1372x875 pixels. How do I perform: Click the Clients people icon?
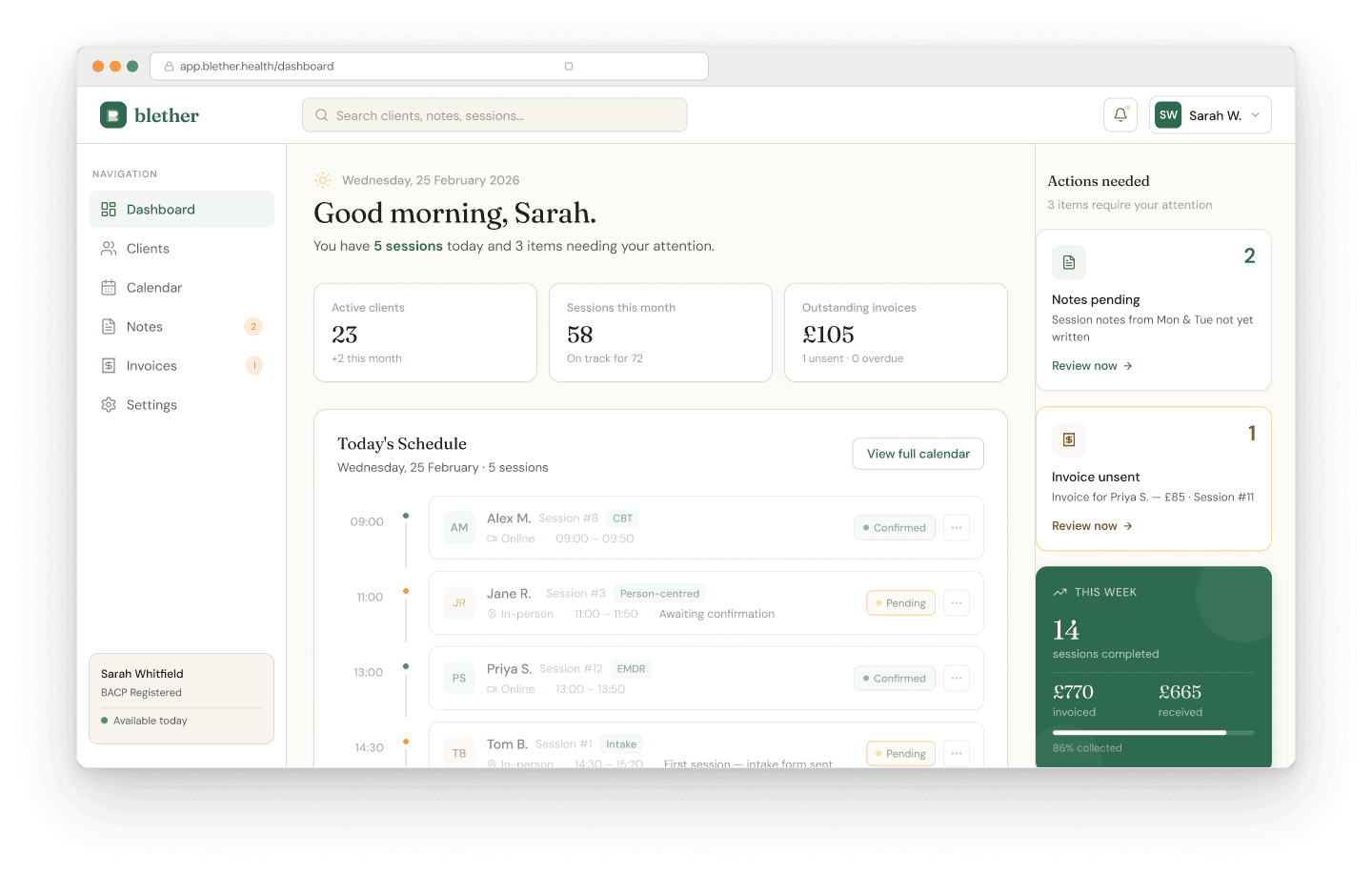[109, 248]
